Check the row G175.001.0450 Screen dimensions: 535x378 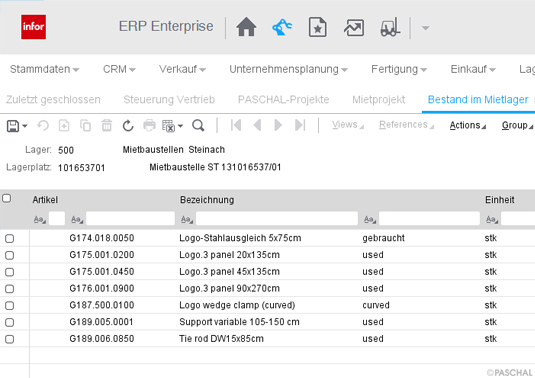coord(10,272)
